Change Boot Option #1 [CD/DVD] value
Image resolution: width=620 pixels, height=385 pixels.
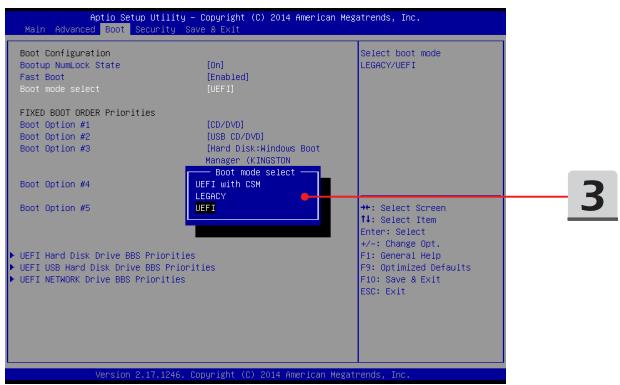click(225, 125)
